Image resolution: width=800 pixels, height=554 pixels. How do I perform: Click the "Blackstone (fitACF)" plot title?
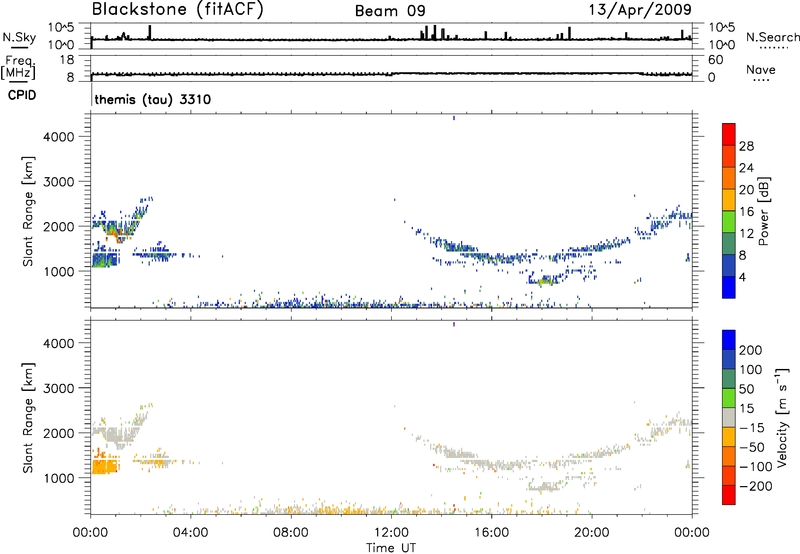coord(178,10)
